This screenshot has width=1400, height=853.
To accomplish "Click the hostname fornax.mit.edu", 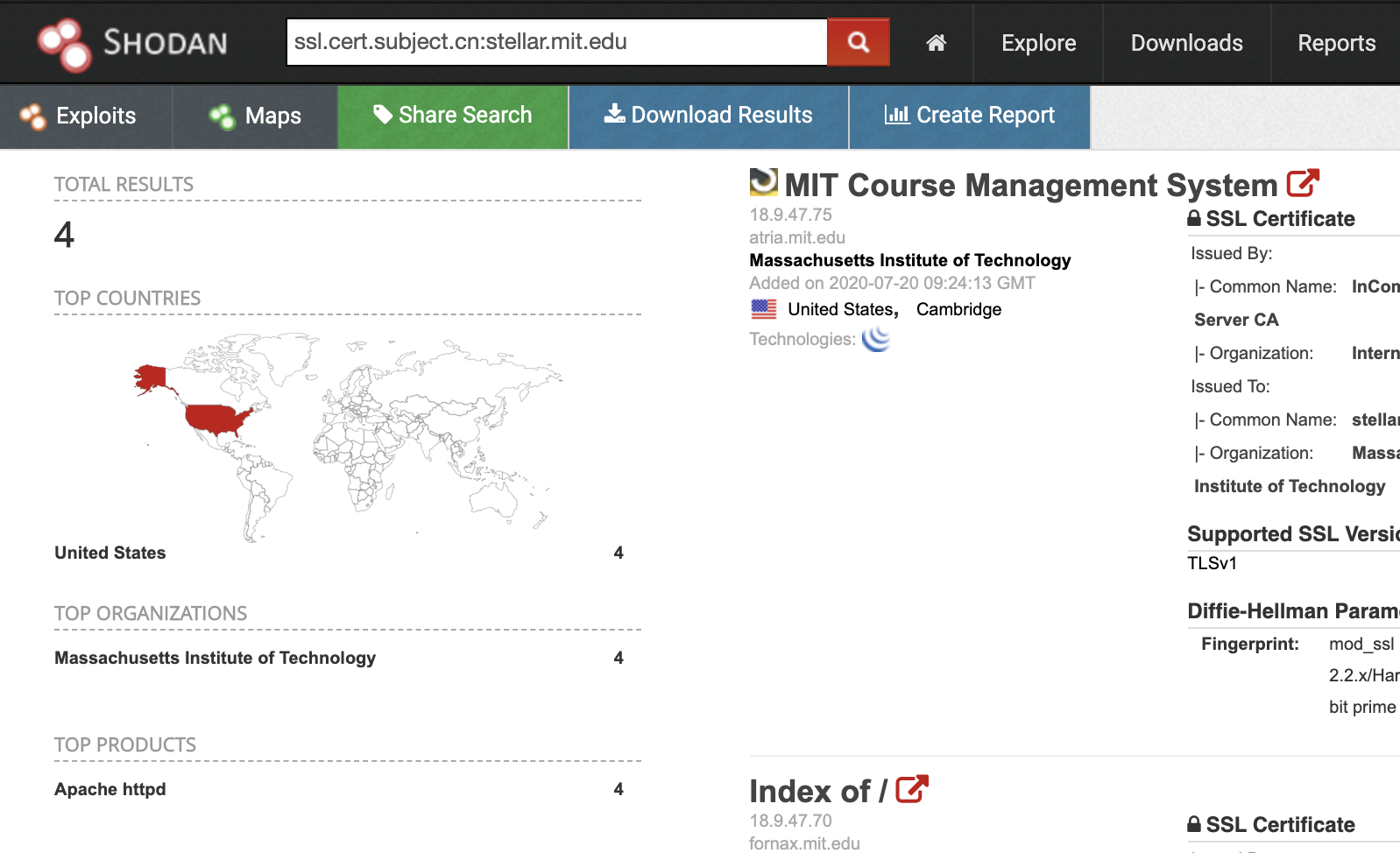I will pyautogui.click(x=804, y=843).
